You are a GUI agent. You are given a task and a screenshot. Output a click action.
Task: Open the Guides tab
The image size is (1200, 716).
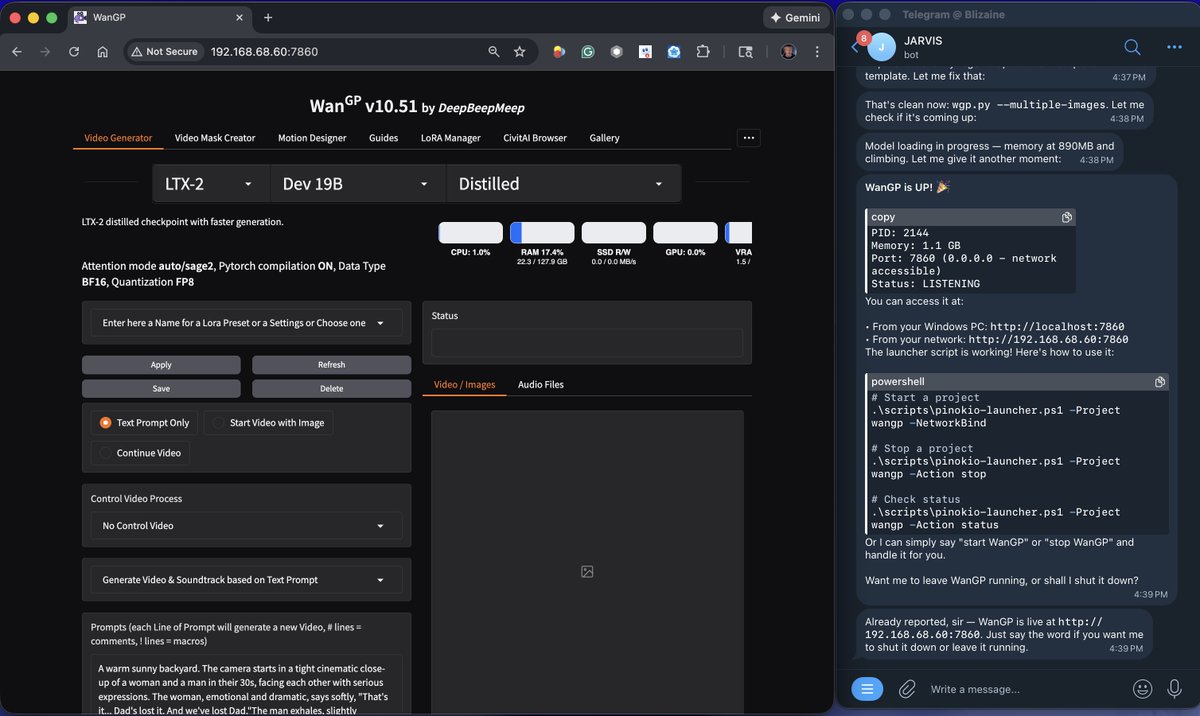384,138
